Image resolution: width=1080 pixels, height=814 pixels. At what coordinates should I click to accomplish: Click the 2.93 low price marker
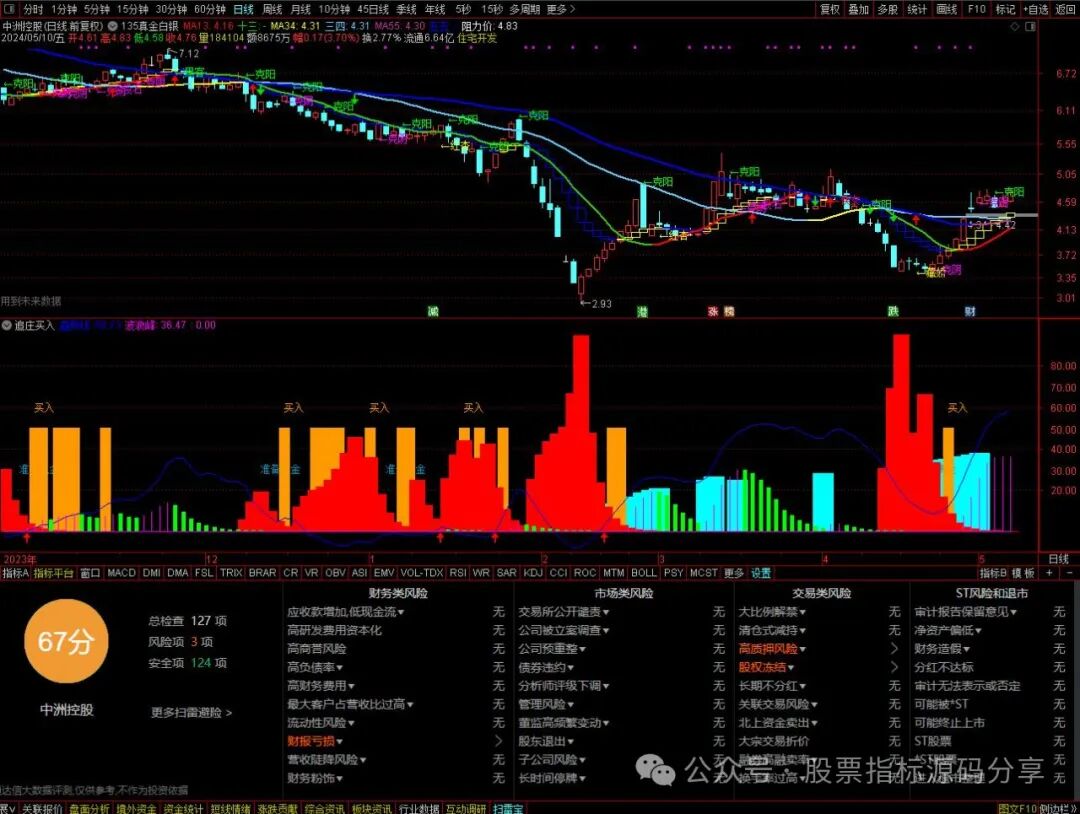(595, 303)
